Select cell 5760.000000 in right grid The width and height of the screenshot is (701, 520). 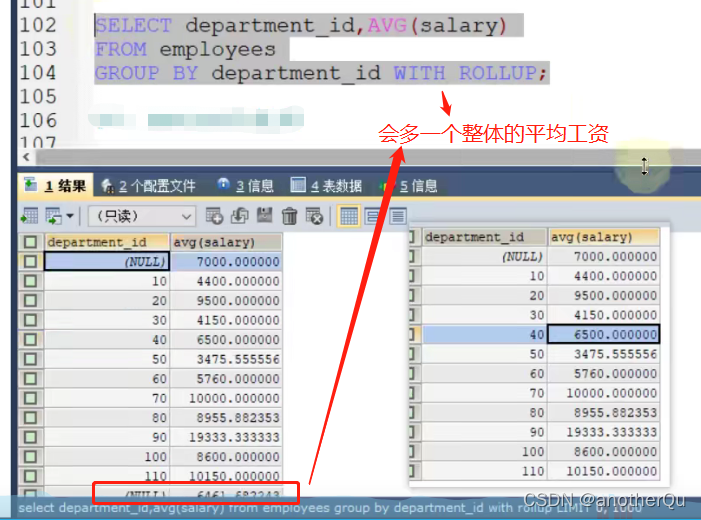pyautogui.click(x=604, y=373)
